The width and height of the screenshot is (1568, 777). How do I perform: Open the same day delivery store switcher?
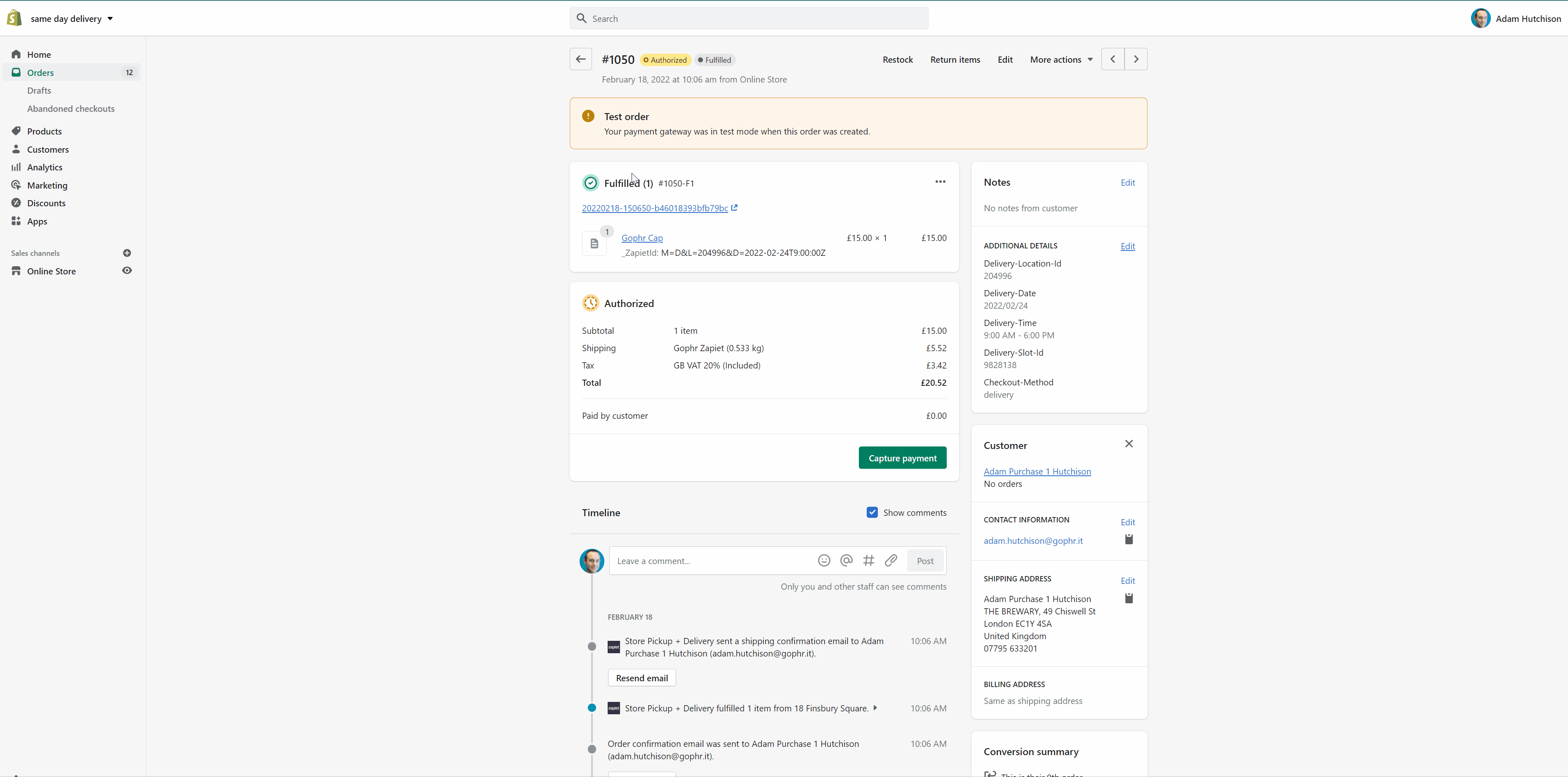pos(71,18)
